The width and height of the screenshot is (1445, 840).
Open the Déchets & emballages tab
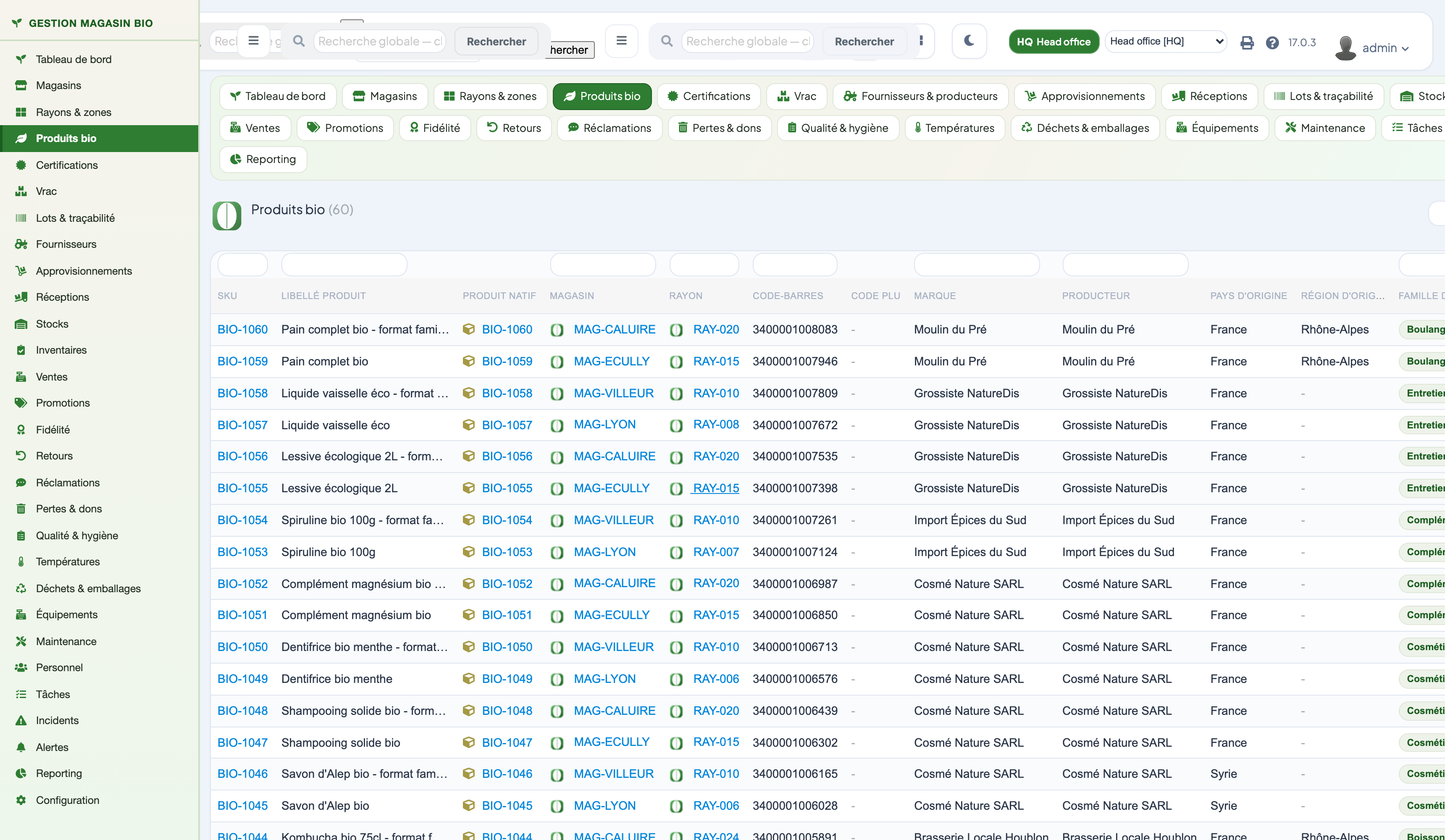pos(1086,128)
